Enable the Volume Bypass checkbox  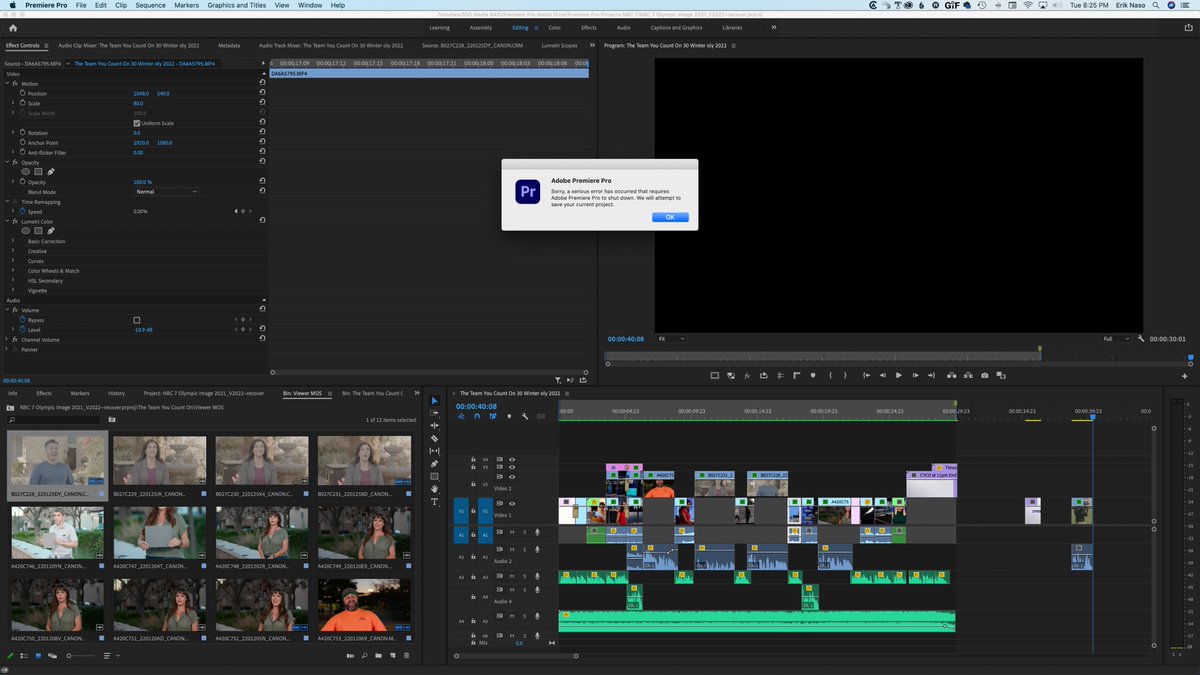pos(137,320)
